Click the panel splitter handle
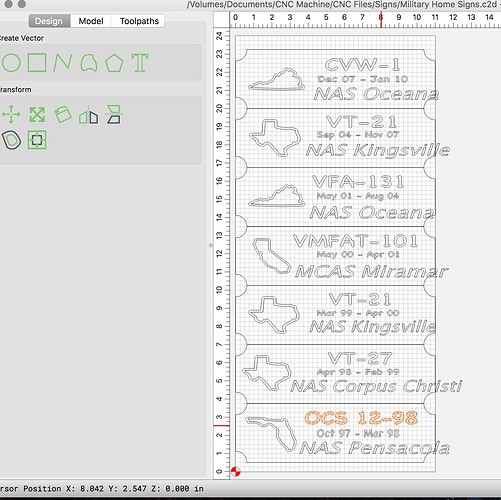Viewport: 501px width, 500px height. pos(211,245)
